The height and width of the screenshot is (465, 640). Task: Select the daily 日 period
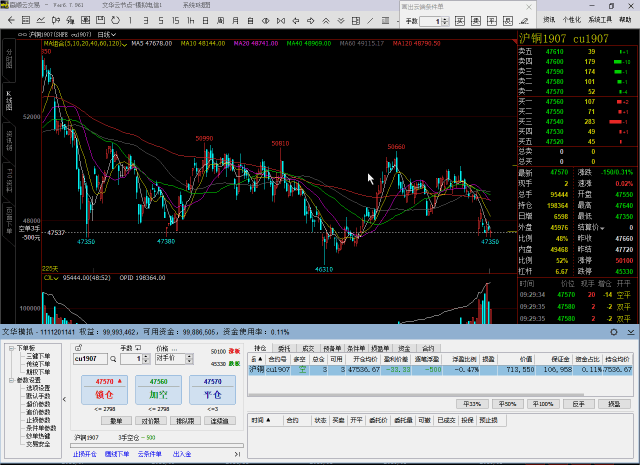tap(205, 20)
